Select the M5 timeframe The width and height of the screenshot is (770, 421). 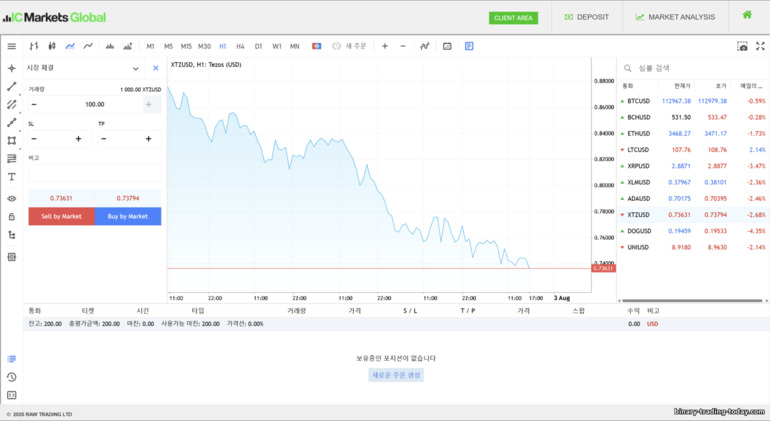[168, 46]
